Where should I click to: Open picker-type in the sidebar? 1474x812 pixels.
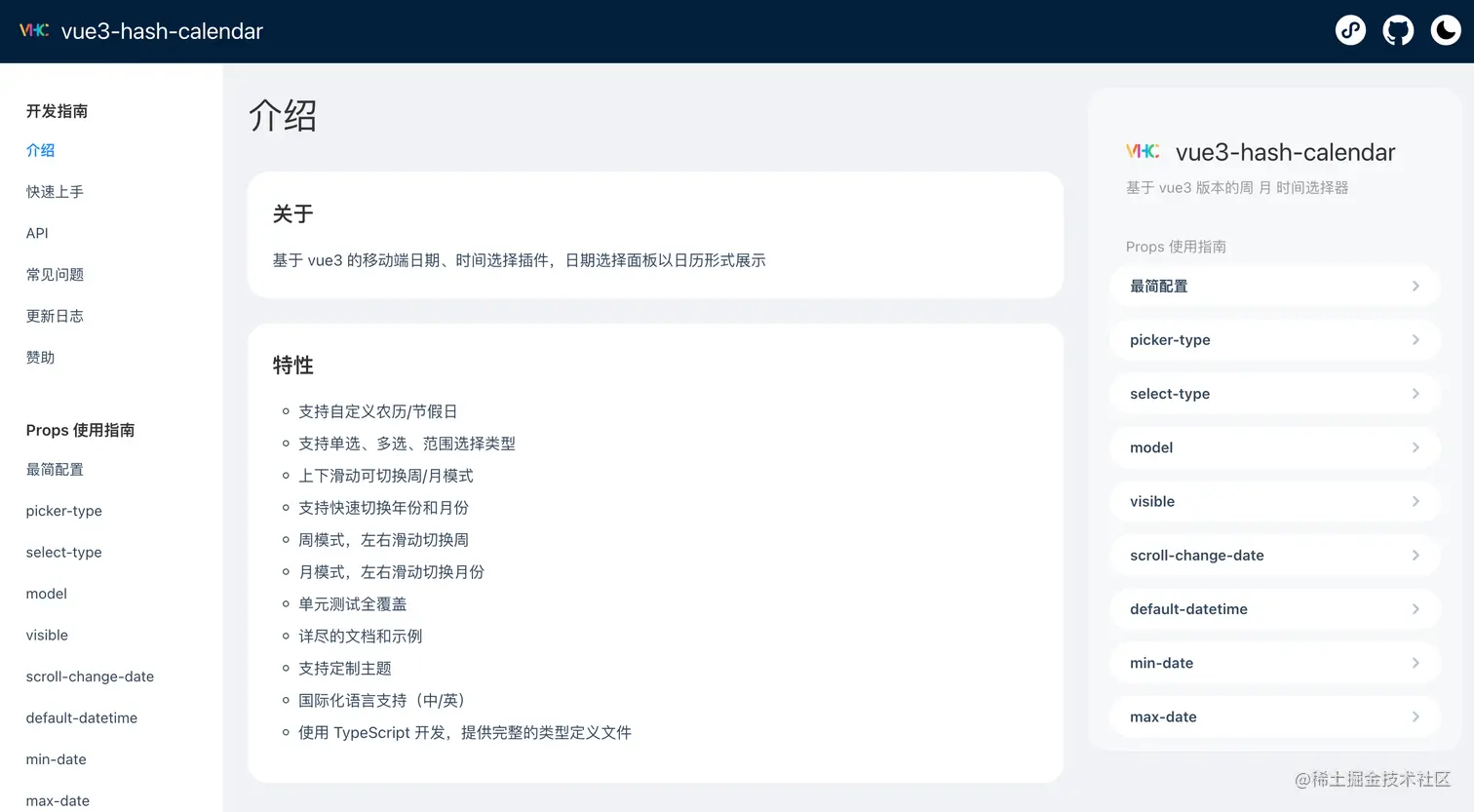pos(64,511)
